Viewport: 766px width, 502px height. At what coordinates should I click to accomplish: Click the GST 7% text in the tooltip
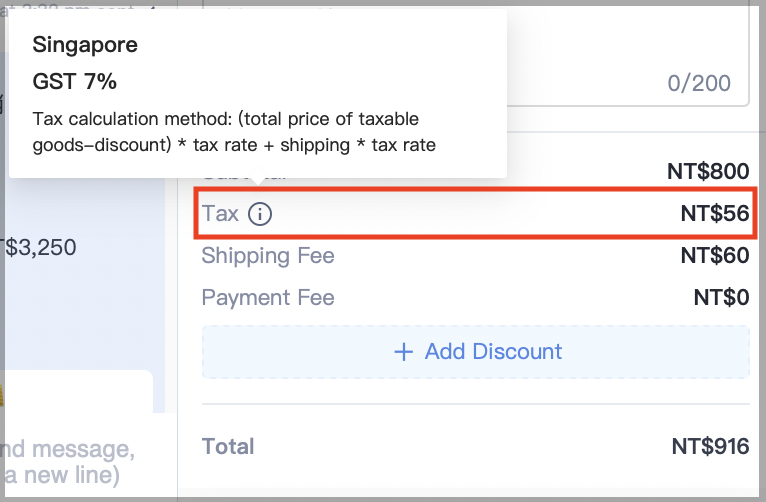coord(74,81)
